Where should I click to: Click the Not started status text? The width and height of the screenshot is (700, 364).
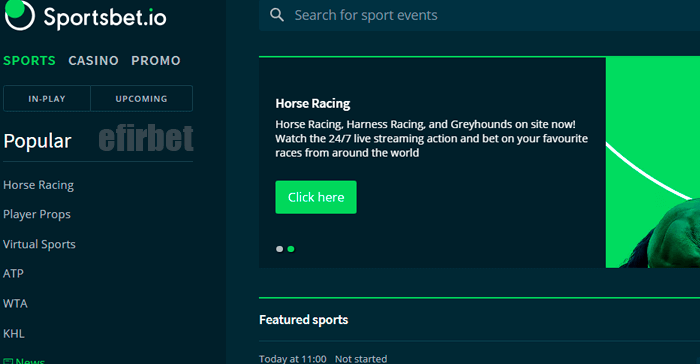(361, 359)
